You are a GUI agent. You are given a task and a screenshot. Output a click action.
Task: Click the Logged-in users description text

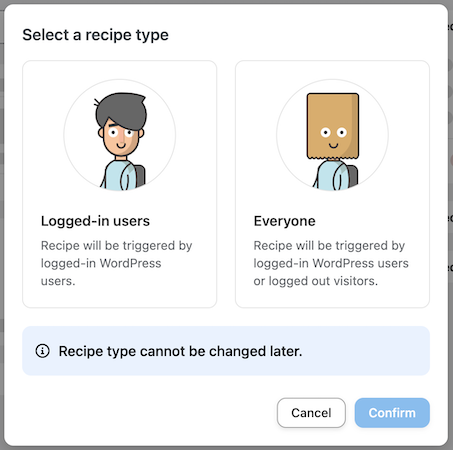(116, 263)
